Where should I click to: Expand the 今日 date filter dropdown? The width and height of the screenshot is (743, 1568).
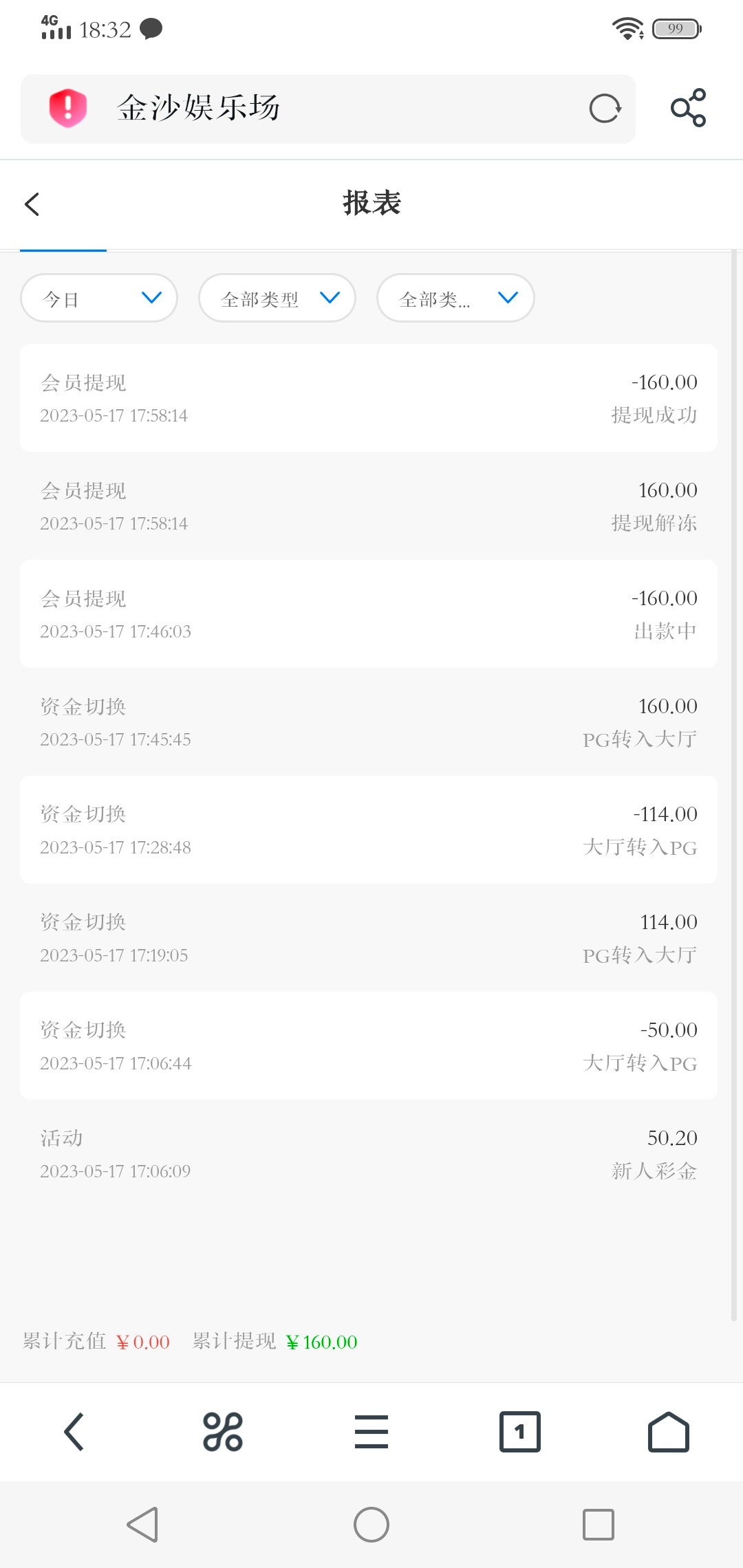(99, 298)
